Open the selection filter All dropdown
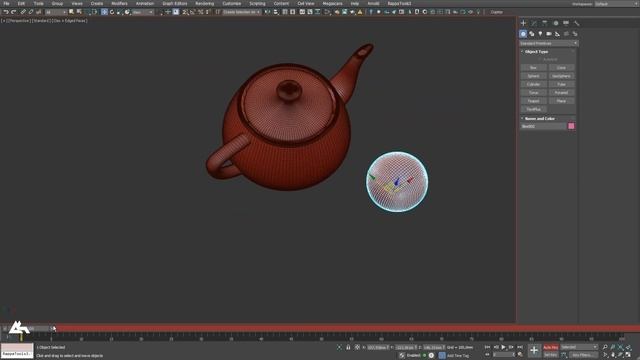The image size is (640, 360). click(56, 12)
